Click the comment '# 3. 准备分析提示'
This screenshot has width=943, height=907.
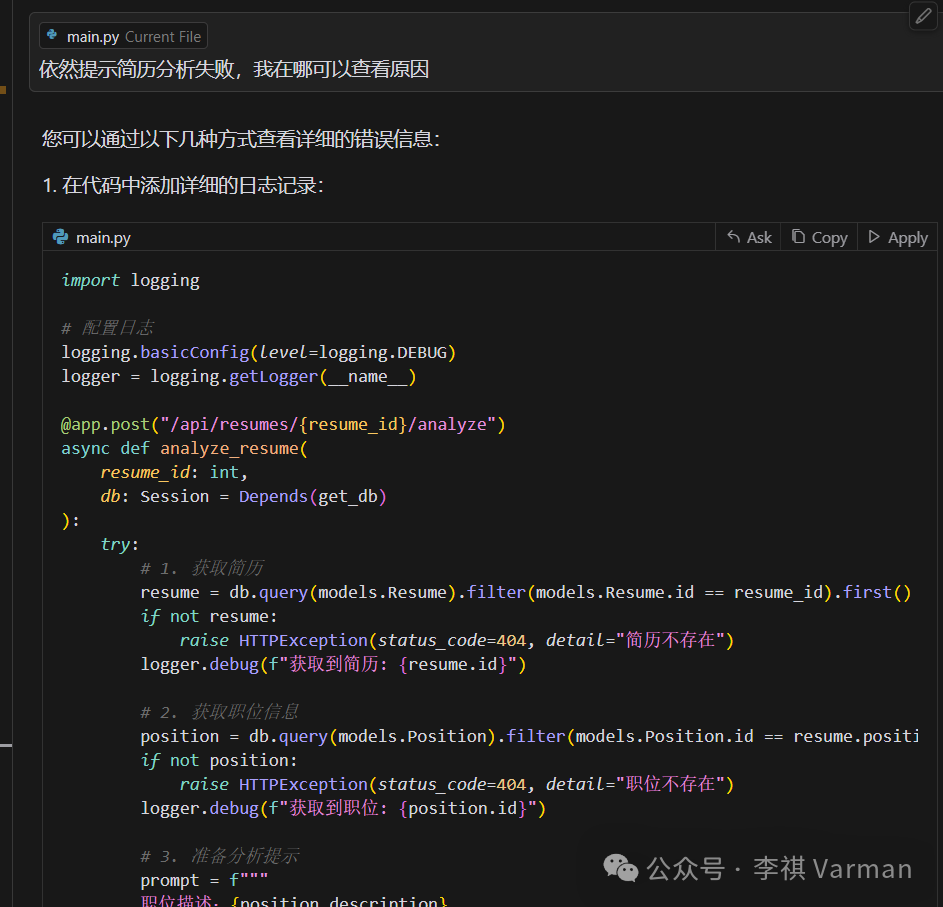pyautogui.click(x=220, y=856)
